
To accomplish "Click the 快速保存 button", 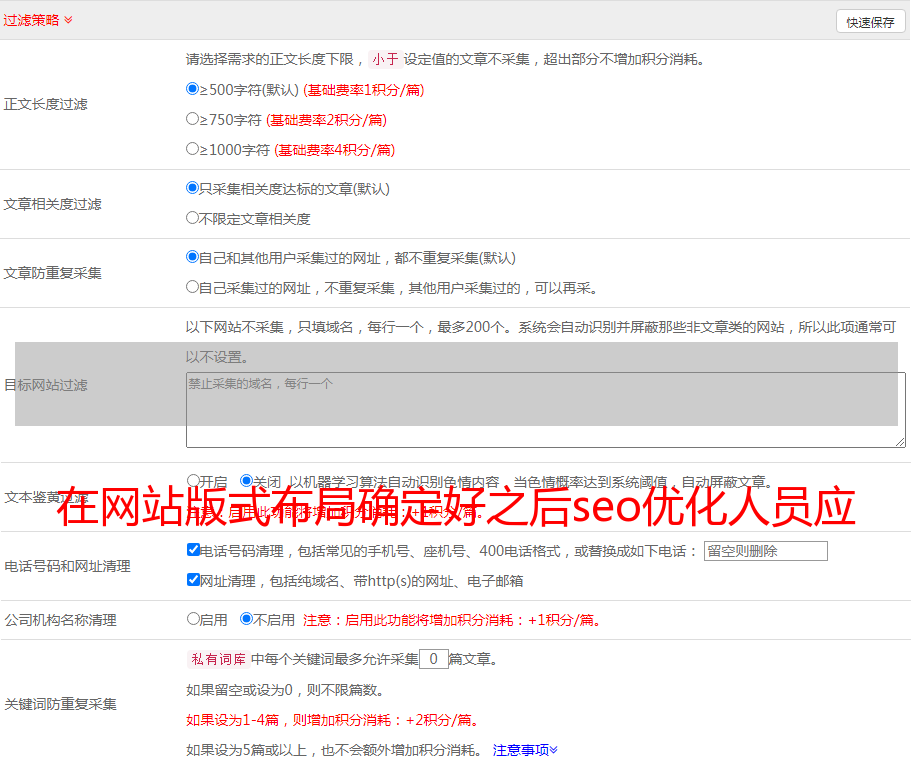I will point(870,22).
